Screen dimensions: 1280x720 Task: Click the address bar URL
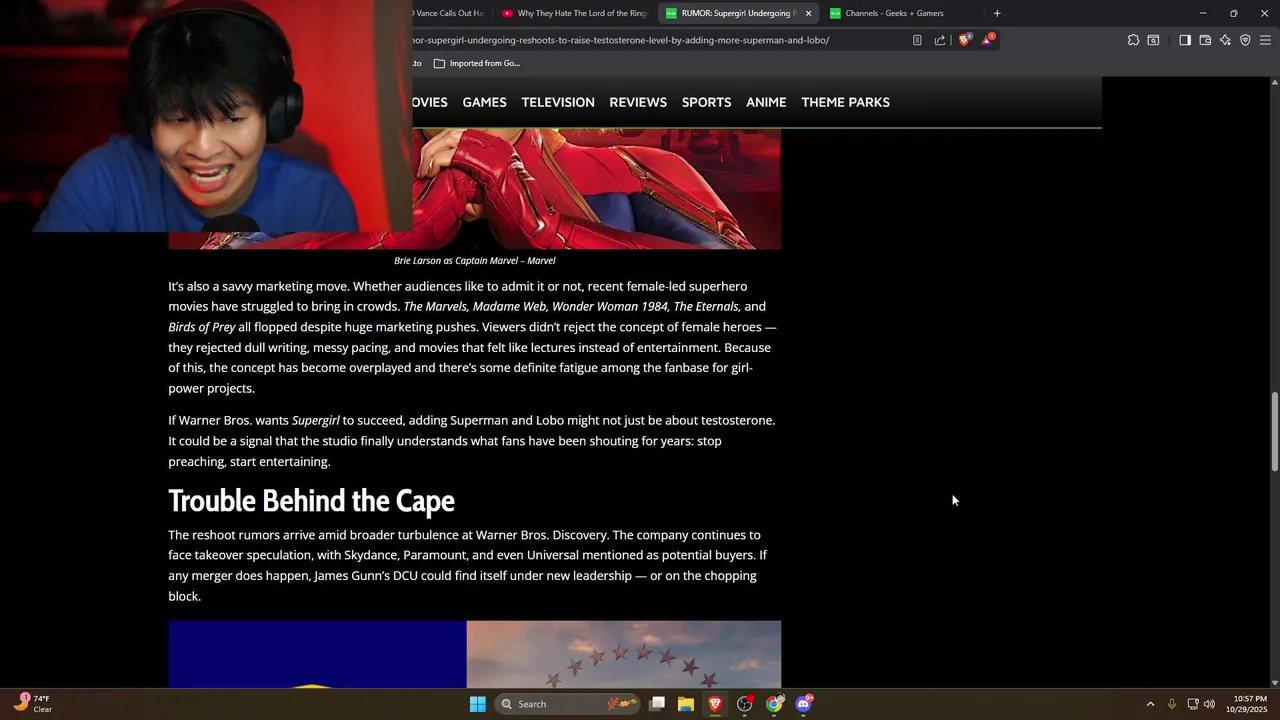pyautogui.click(x=620, y=40)
